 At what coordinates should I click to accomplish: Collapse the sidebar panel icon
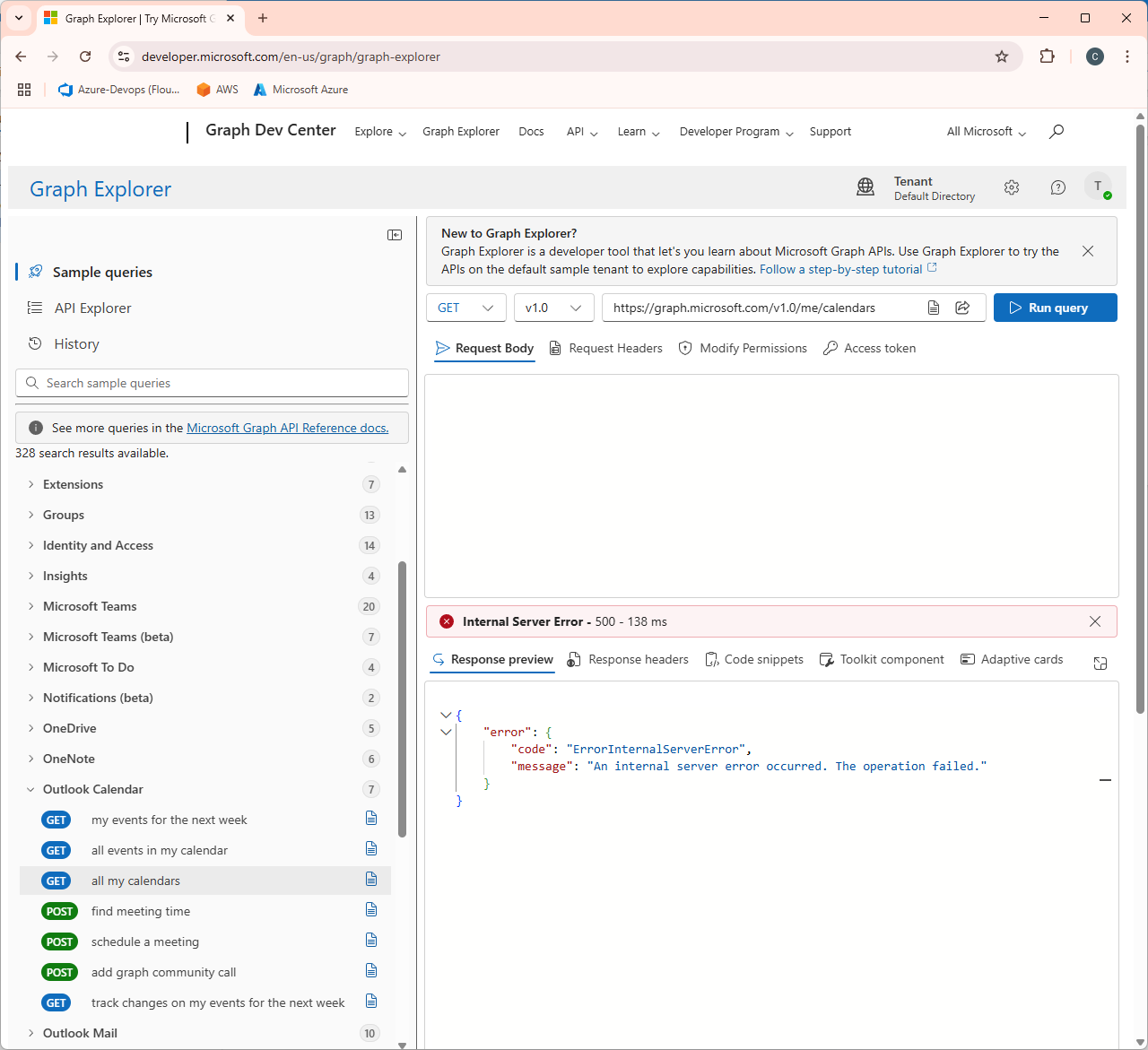point(395,235)
